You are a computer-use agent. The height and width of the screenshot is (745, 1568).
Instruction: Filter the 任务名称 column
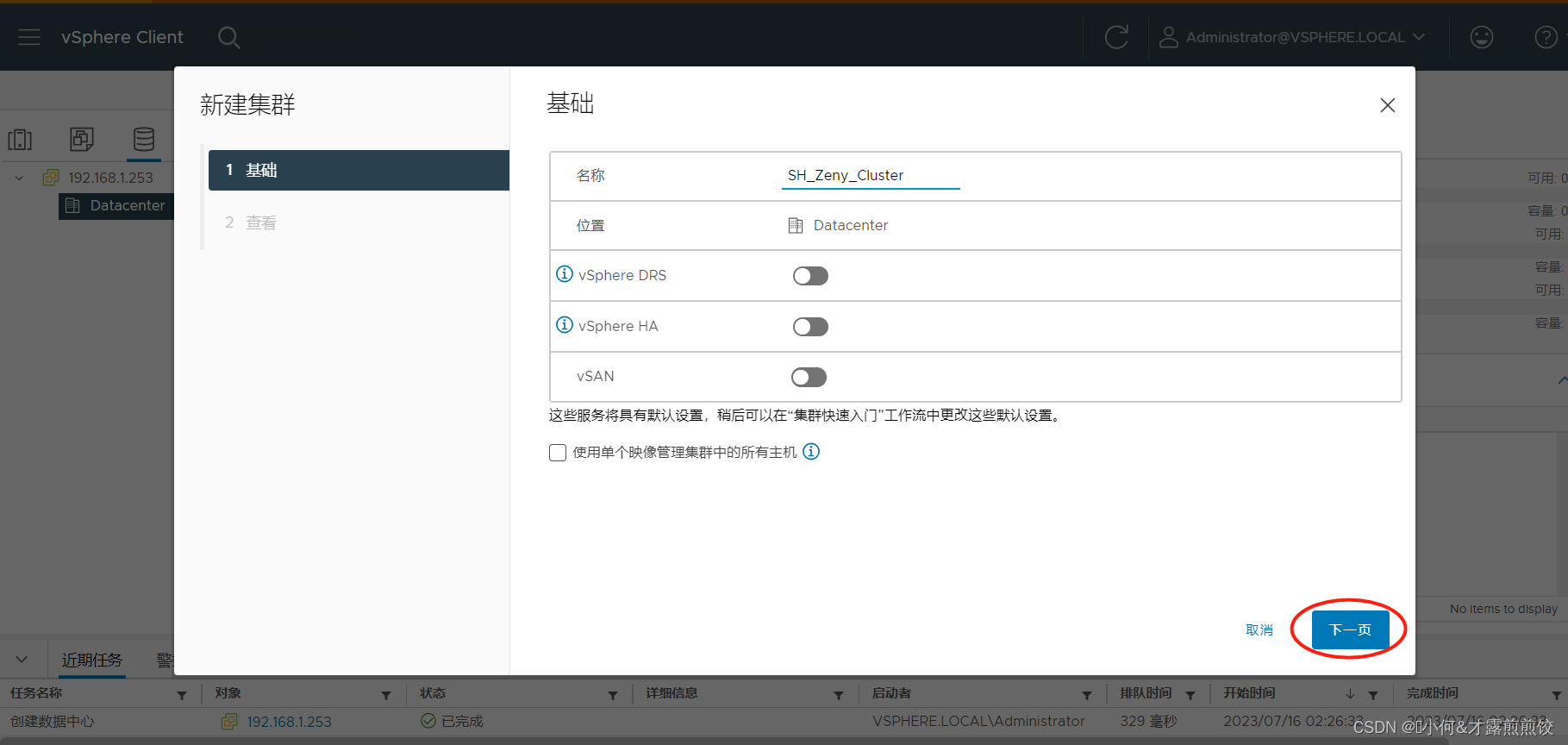point(182,695)
